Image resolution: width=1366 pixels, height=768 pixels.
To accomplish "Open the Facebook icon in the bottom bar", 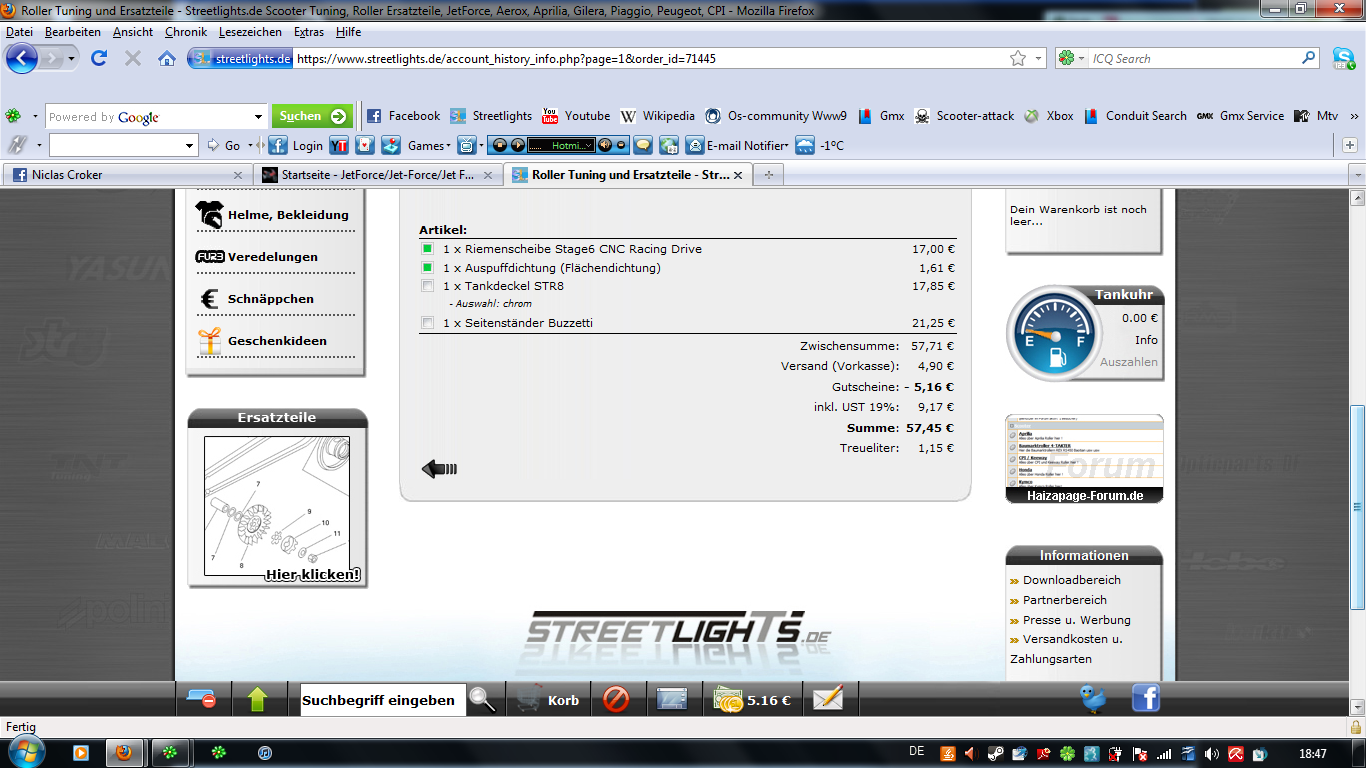I will click(x=1145, y=698).
